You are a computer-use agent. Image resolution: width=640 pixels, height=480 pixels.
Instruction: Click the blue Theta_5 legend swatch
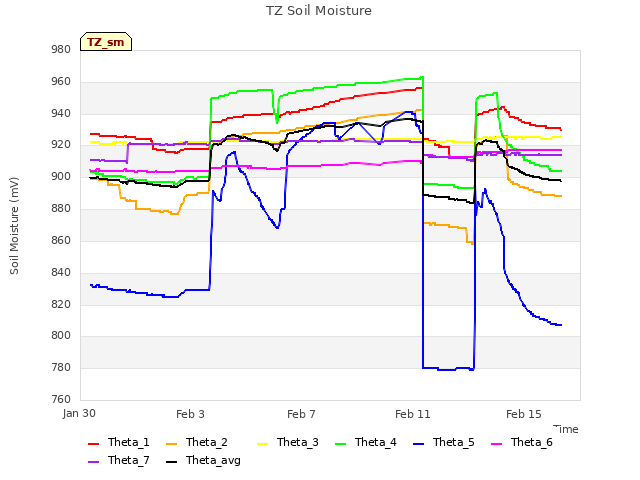coord(418,443)
